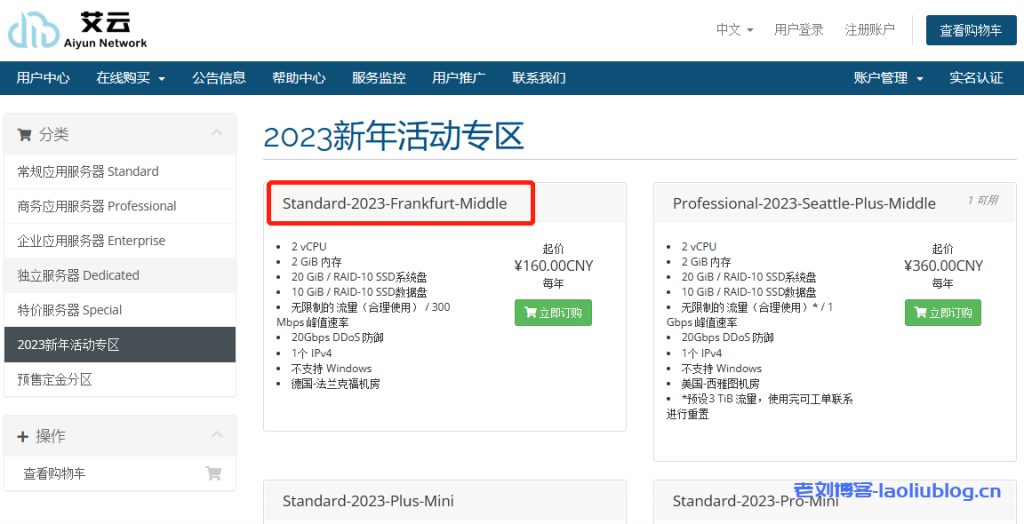Click the 注册账户 link
The image size is (1024, 524).
click(870, 30)
